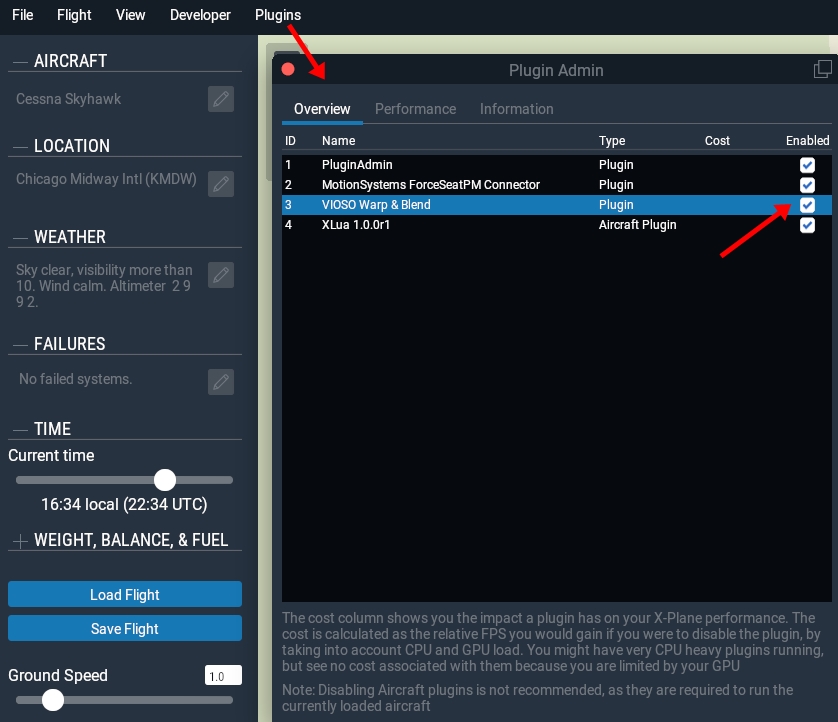The width and height of the screenshot is (838, 722).
Task: Select the PluginAdmin row
Action: coord(556,165)
